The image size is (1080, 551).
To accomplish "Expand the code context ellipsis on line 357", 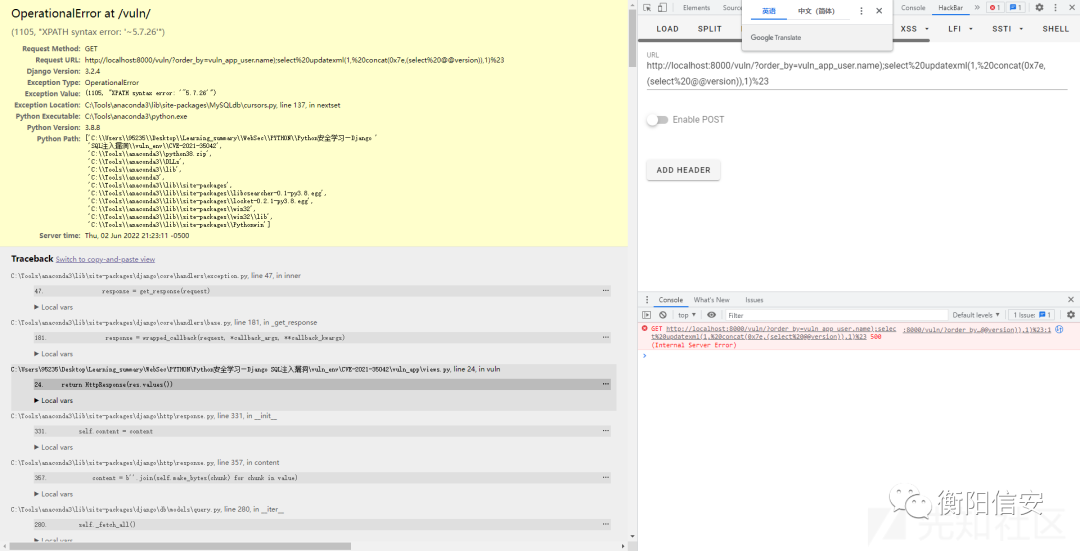I will tap(605, 477).
